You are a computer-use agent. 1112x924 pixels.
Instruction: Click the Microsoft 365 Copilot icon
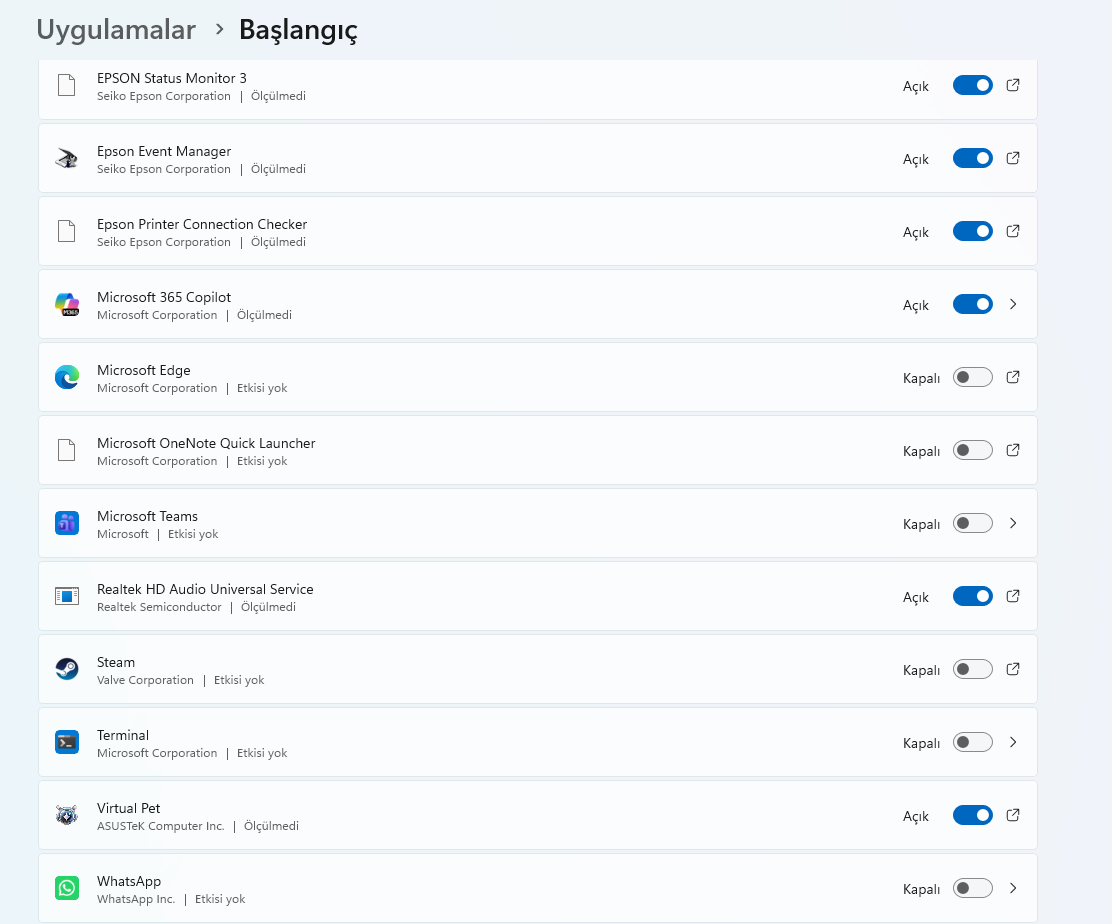(x=67, y=304)
